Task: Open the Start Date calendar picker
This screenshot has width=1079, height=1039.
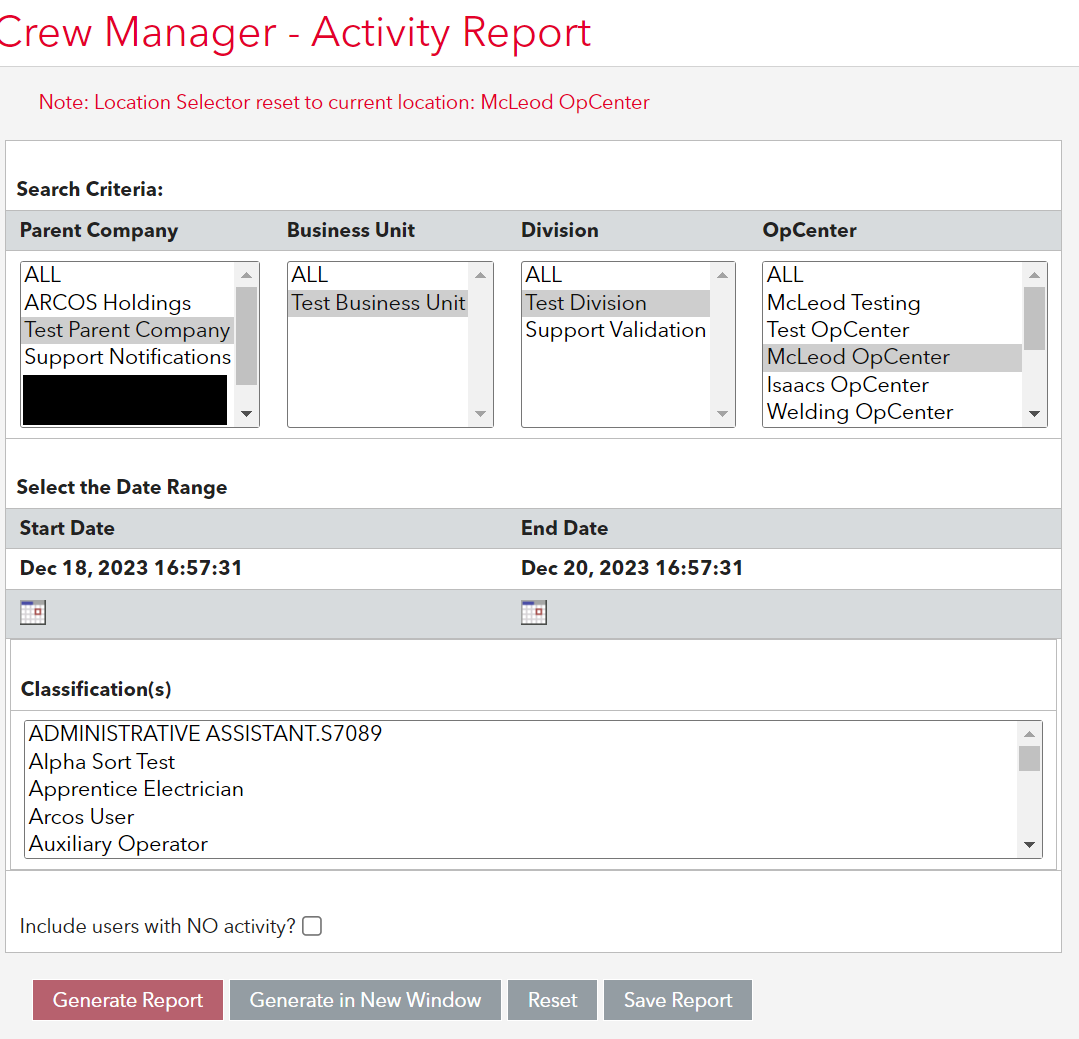Action: pyautogui.click(x=32, y=611)
